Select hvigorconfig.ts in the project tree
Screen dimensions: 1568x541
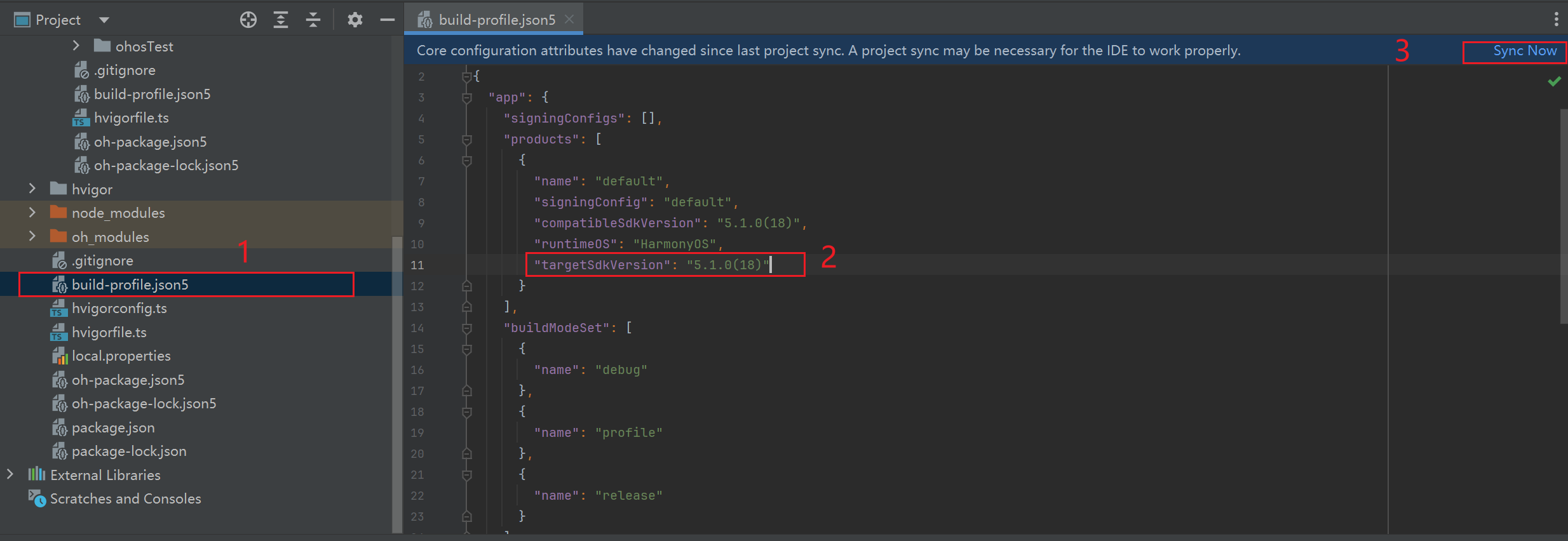click(119, 309)
